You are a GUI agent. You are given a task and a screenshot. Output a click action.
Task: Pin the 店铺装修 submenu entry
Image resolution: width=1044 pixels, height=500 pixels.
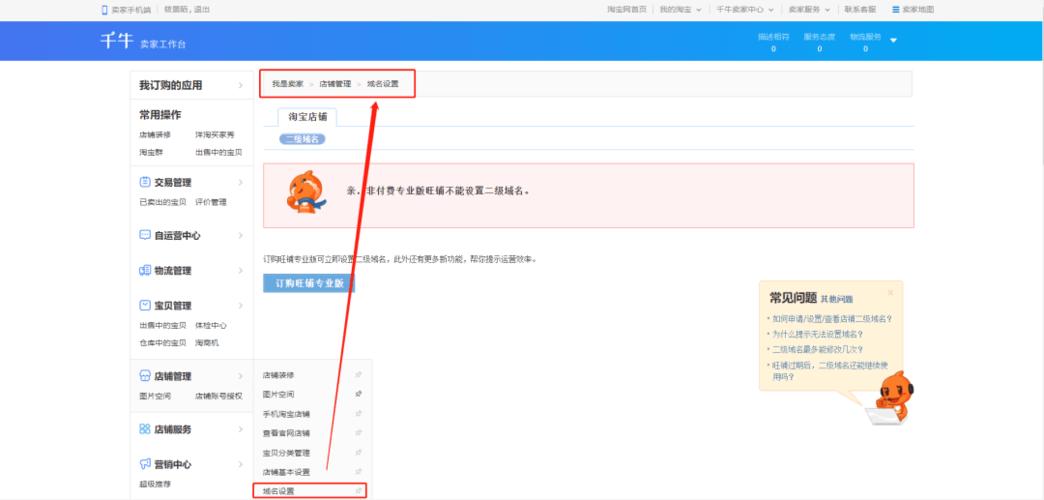click(358, 375)
